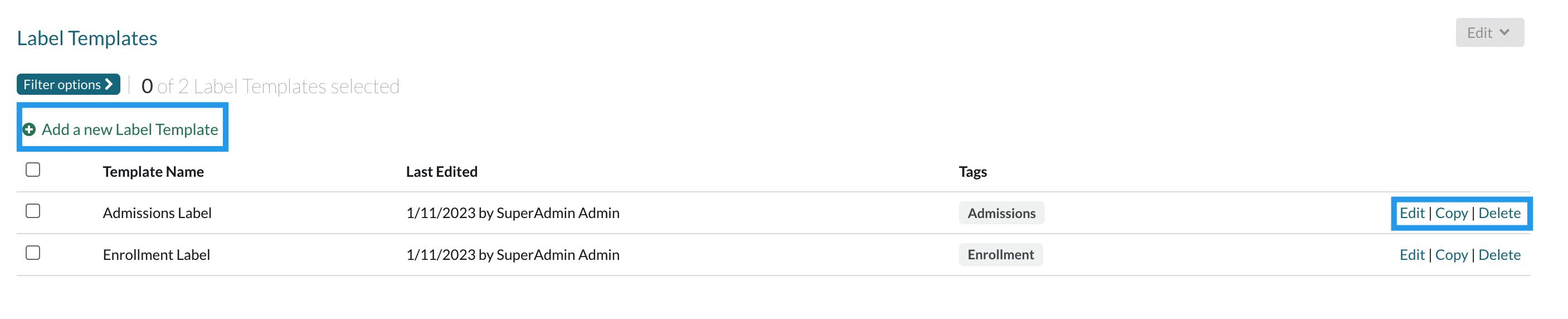Click the Label Templates page heading
Image resolution: width=1568 pixels, height=319 pixels.
pos(87,38)
